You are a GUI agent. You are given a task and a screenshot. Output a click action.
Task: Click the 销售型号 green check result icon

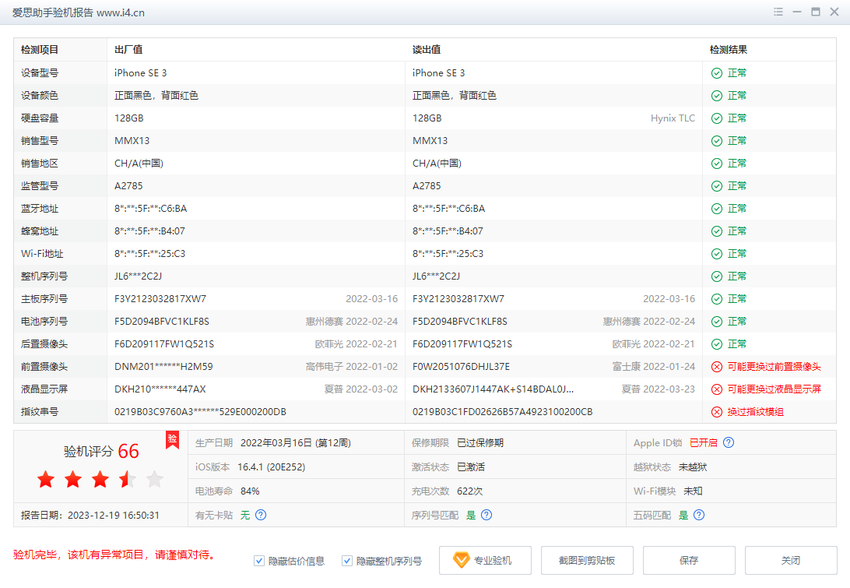point(717,141)
